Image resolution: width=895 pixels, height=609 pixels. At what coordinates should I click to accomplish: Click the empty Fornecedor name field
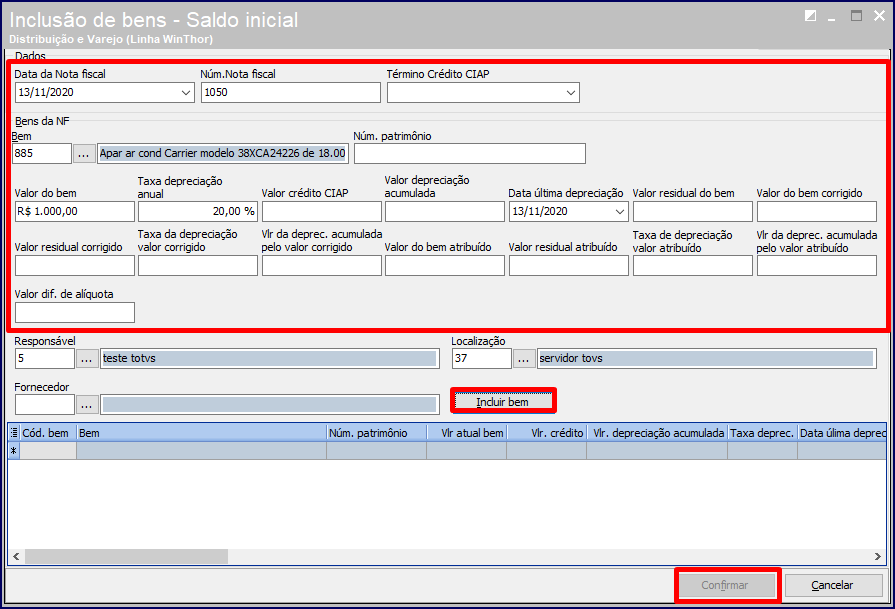pyautogui.click(x=269, y=405)
